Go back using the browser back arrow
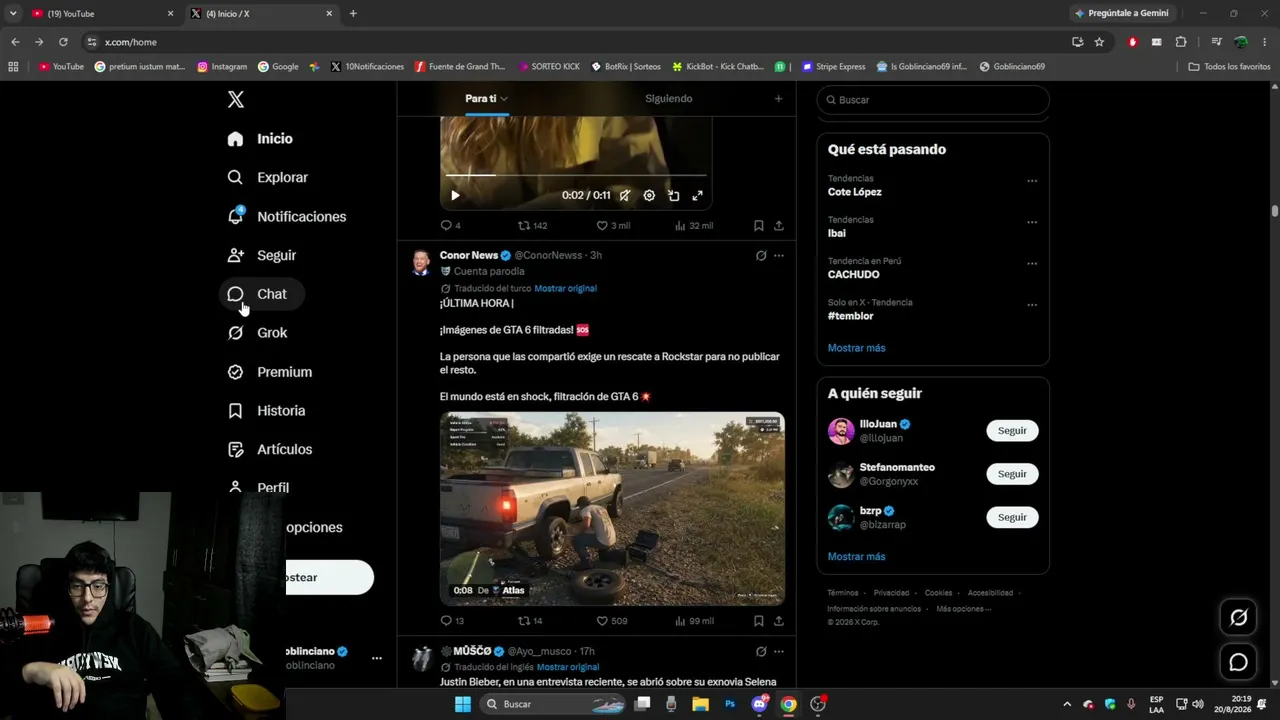Viewport: 1280px width, 720px height. coord(15,42)
